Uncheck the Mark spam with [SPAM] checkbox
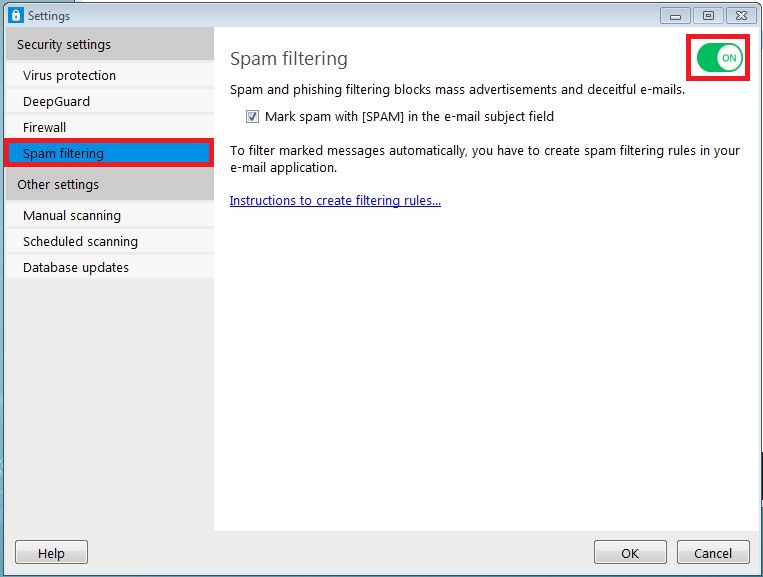 252,117
